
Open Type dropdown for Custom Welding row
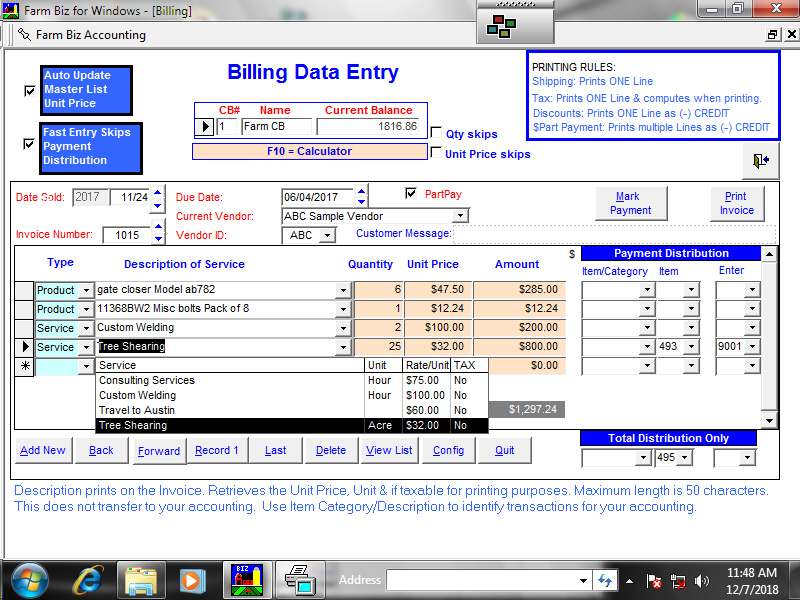(86, 328)
